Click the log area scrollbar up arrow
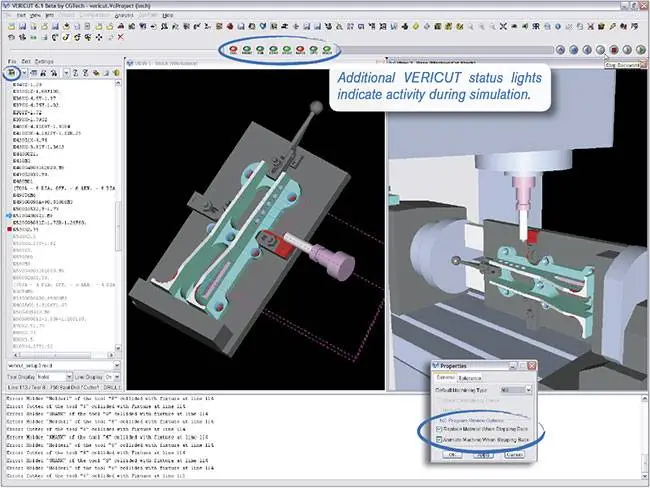The width and height of the screenshot is (650, 488). tap(645, 398)
